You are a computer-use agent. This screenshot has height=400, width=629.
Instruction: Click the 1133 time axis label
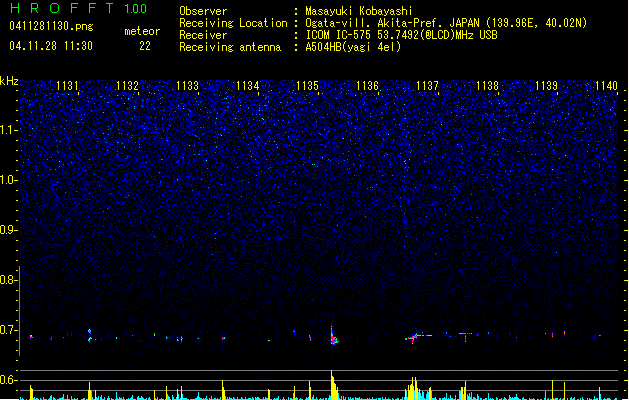click(187, 86)
